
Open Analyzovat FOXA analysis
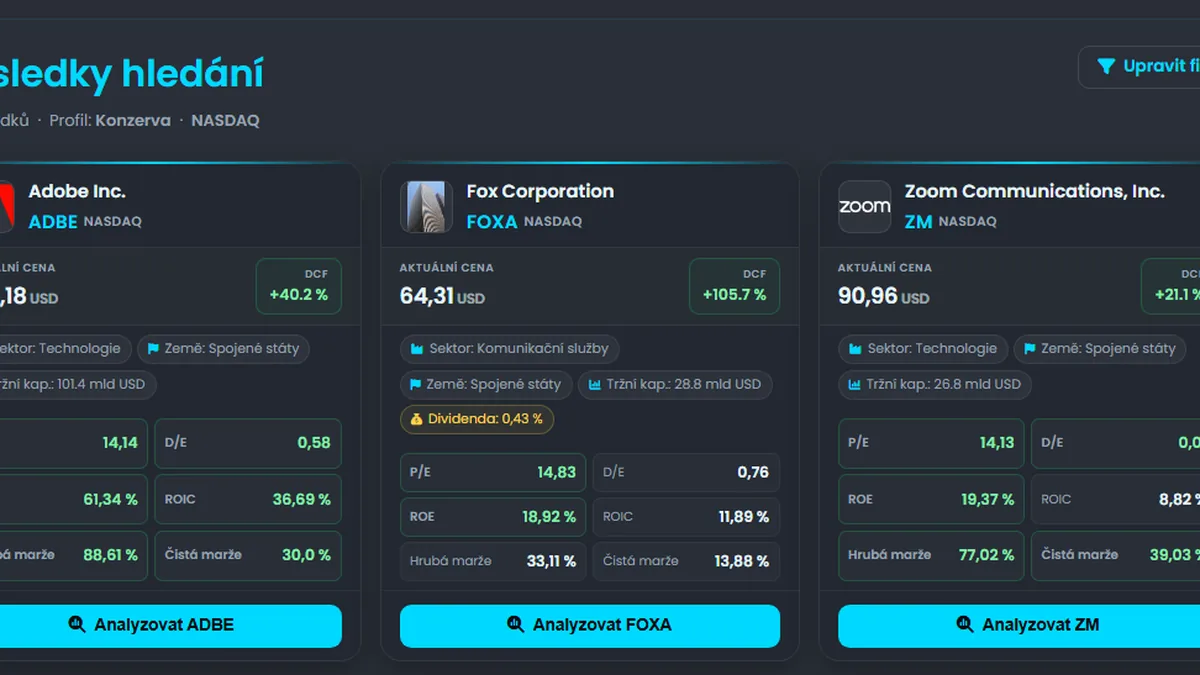590,625
